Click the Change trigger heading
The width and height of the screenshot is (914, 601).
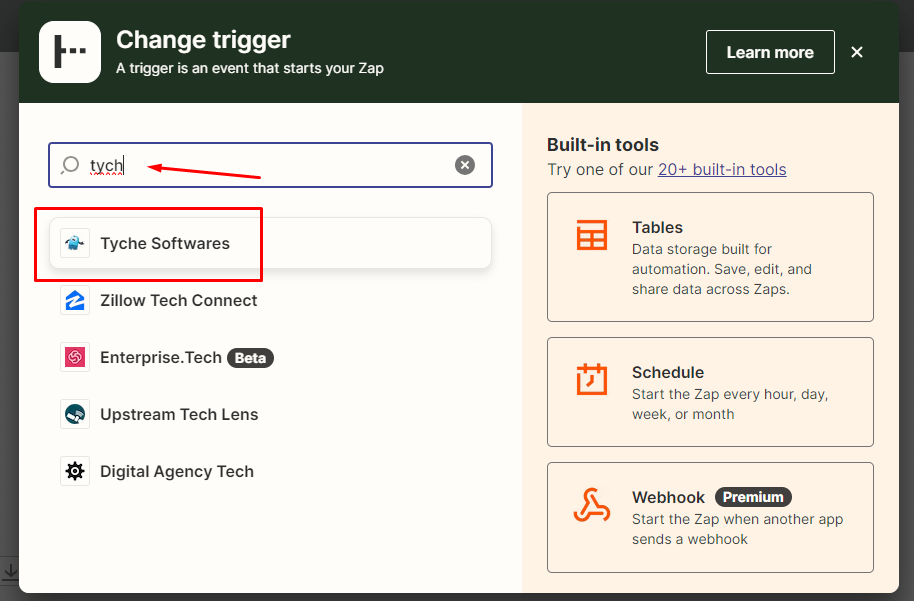(x=203, y=40)
